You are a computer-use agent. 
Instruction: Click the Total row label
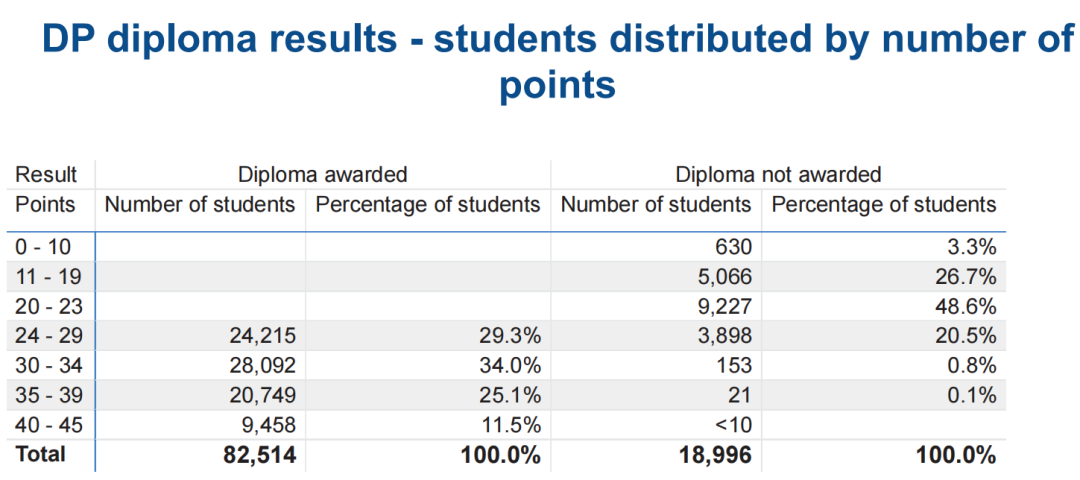[39, 455]
